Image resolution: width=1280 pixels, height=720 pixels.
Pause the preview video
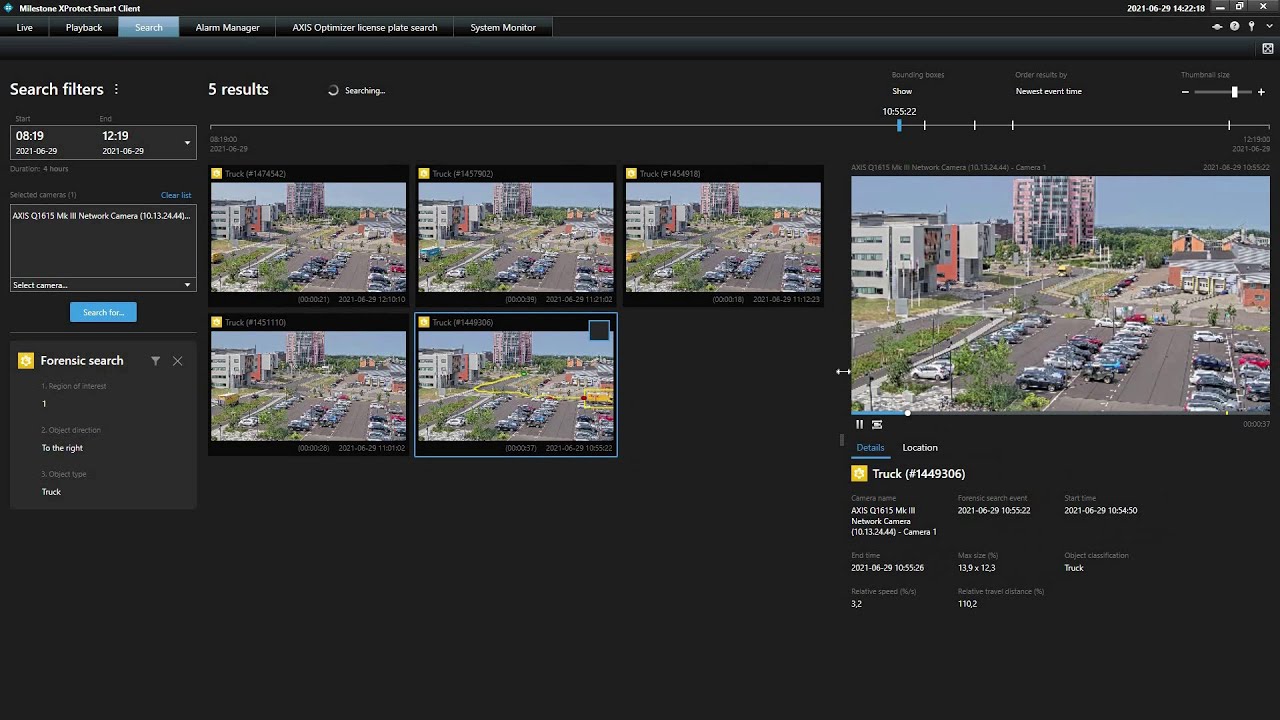(859, 424)
